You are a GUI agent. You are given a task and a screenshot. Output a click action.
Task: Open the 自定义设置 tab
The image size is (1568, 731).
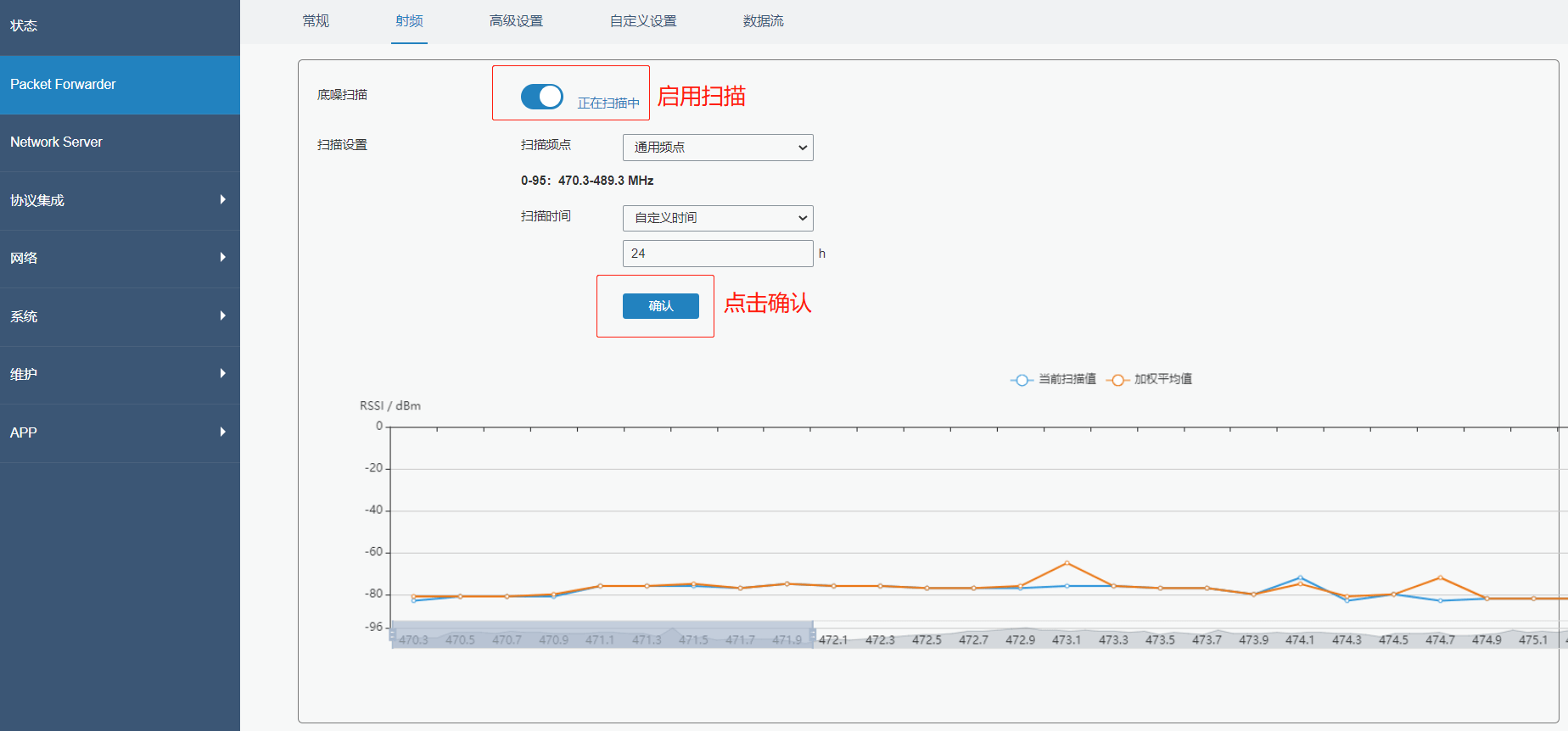(643, 21)
